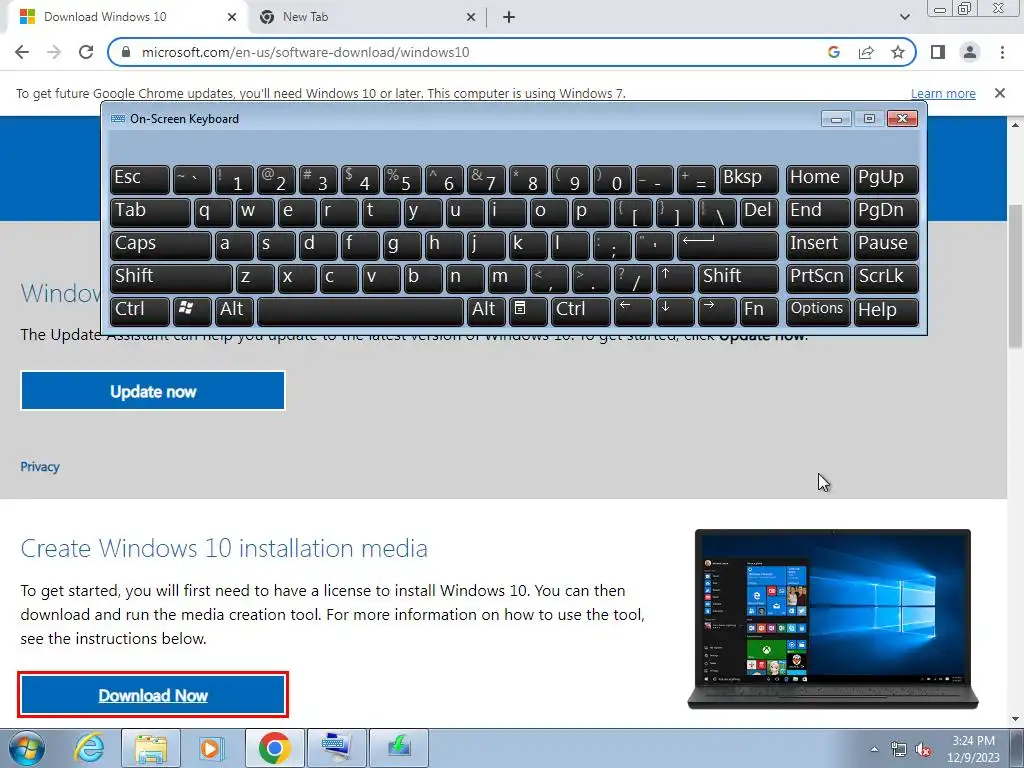The height and width of the screenshot is (768, 1024).
Task: Click the Bksp key on On-Screen Keyboard
Action: click(748, 180)
